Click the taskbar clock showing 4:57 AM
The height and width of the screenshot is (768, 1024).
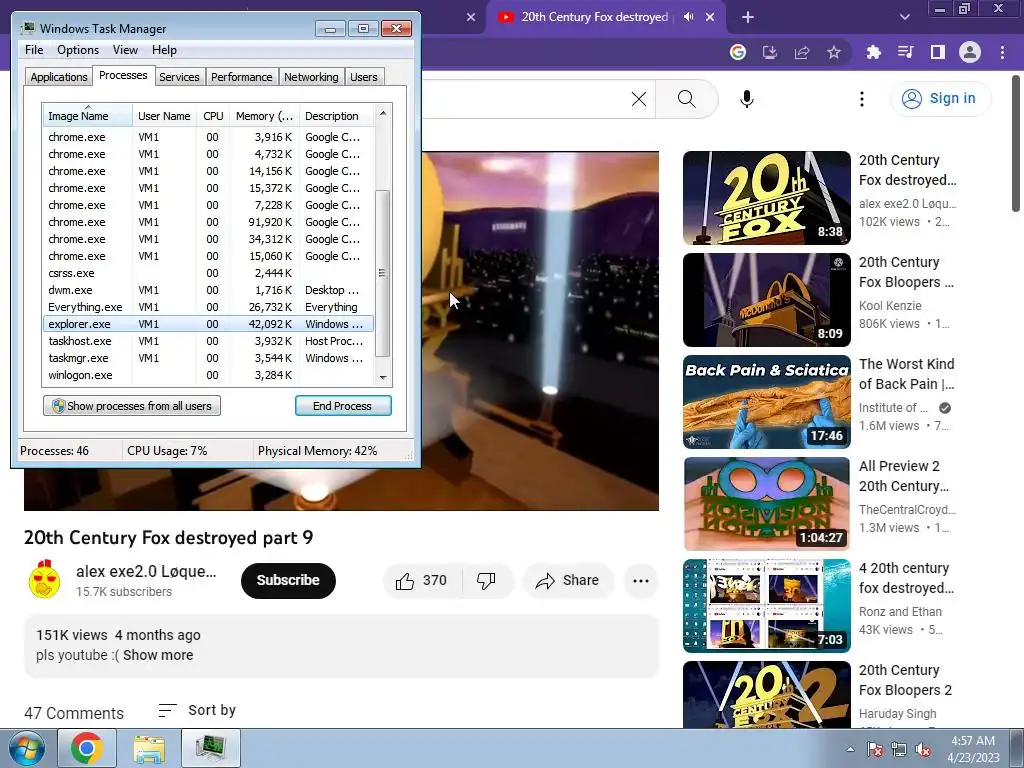click(x=973, y=749)
